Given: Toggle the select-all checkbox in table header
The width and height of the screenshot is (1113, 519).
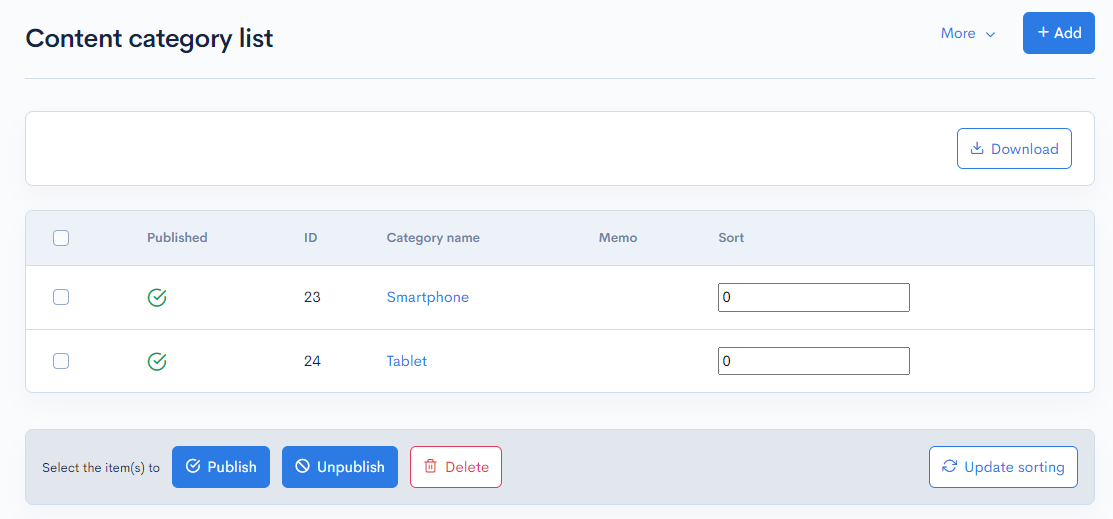Looking at the screenshot, I should [x=61, y=238].
